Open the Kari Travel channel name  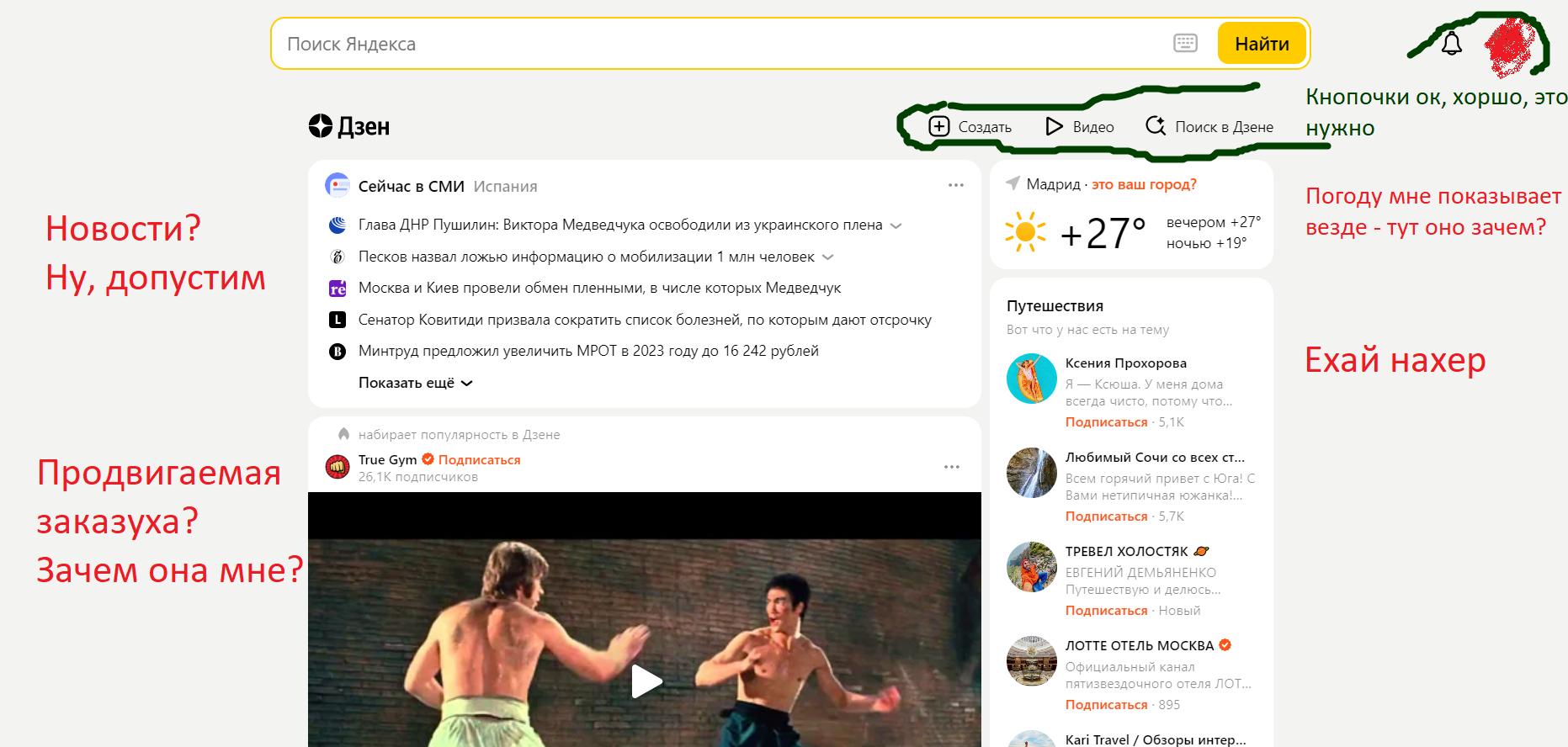point(1156,739)
